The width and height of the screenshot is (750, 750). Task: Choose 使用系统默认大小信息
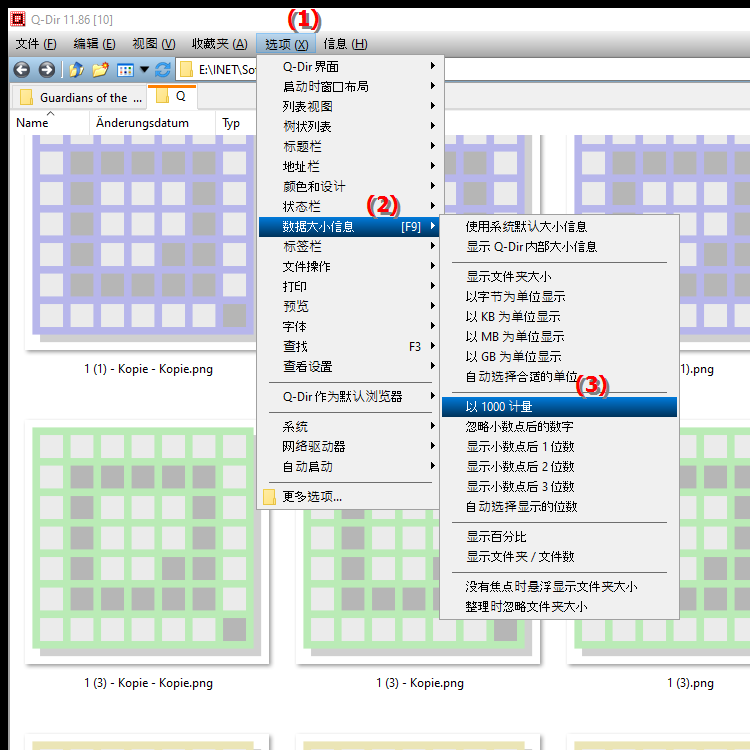click(x=559, y=226)
